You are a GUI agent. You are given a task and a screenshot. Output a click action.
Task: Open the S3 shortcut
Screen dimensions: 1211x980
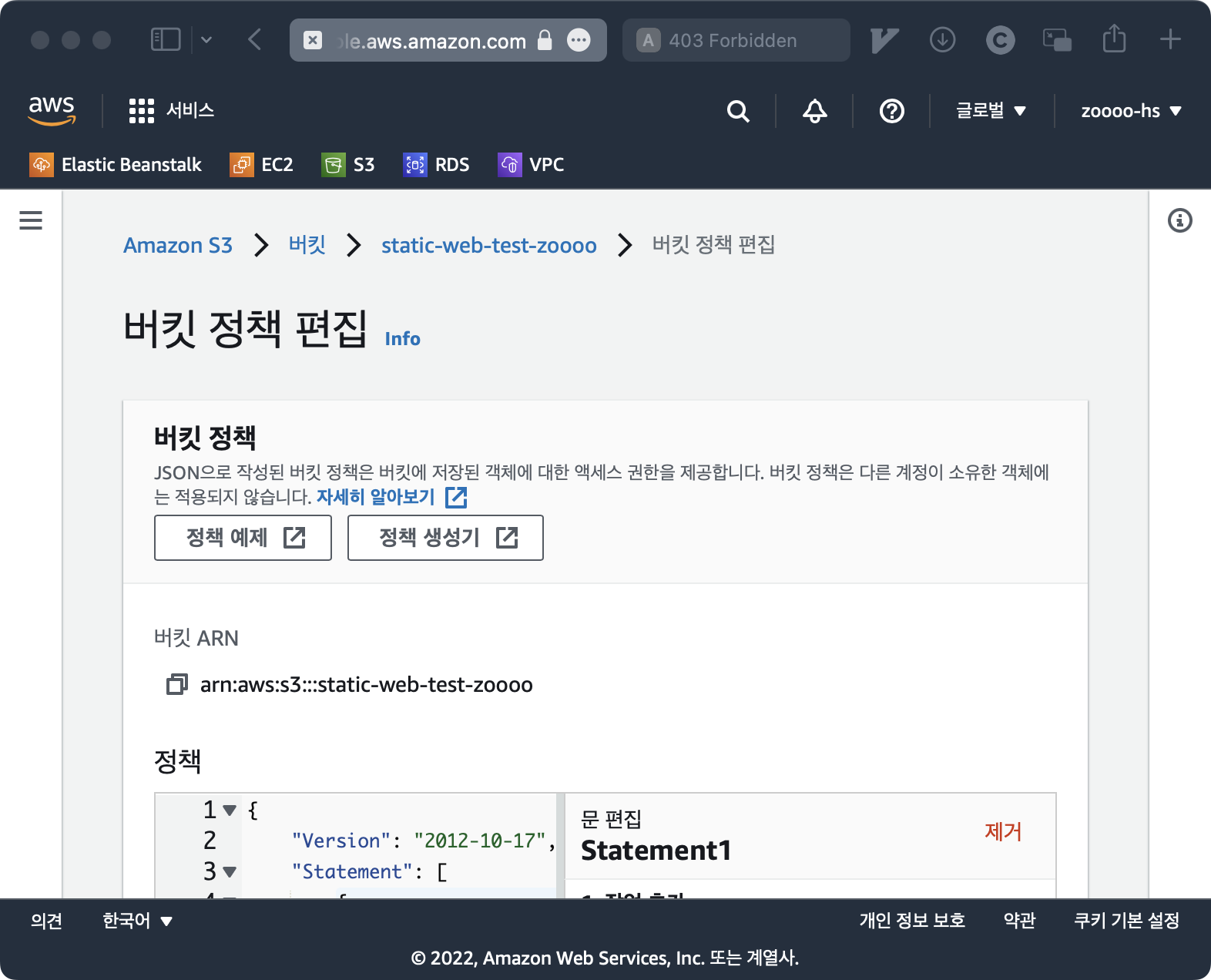[x=348, y=165]
